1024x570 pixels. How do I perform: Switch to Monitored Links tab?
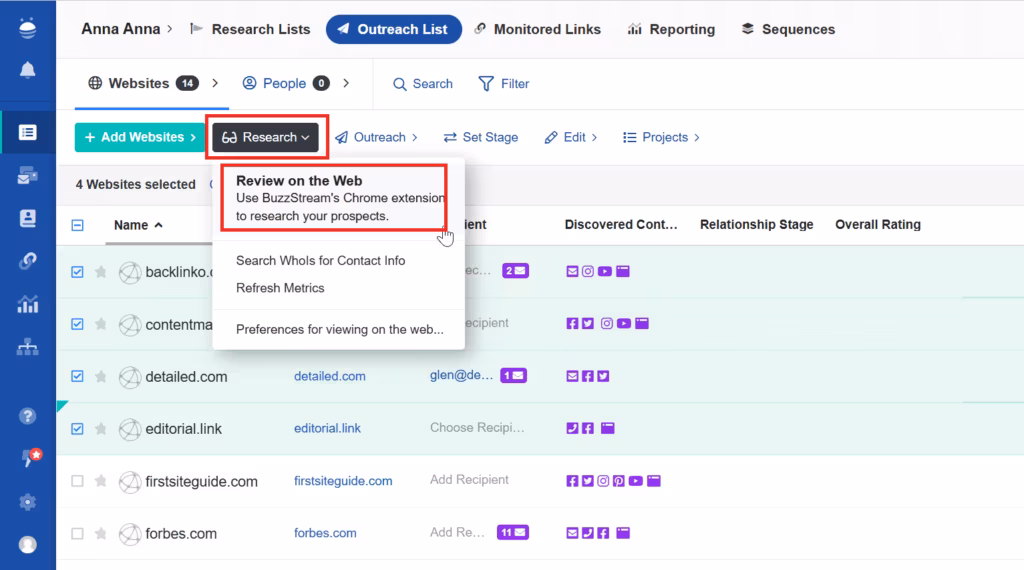(x=537, y=29)
